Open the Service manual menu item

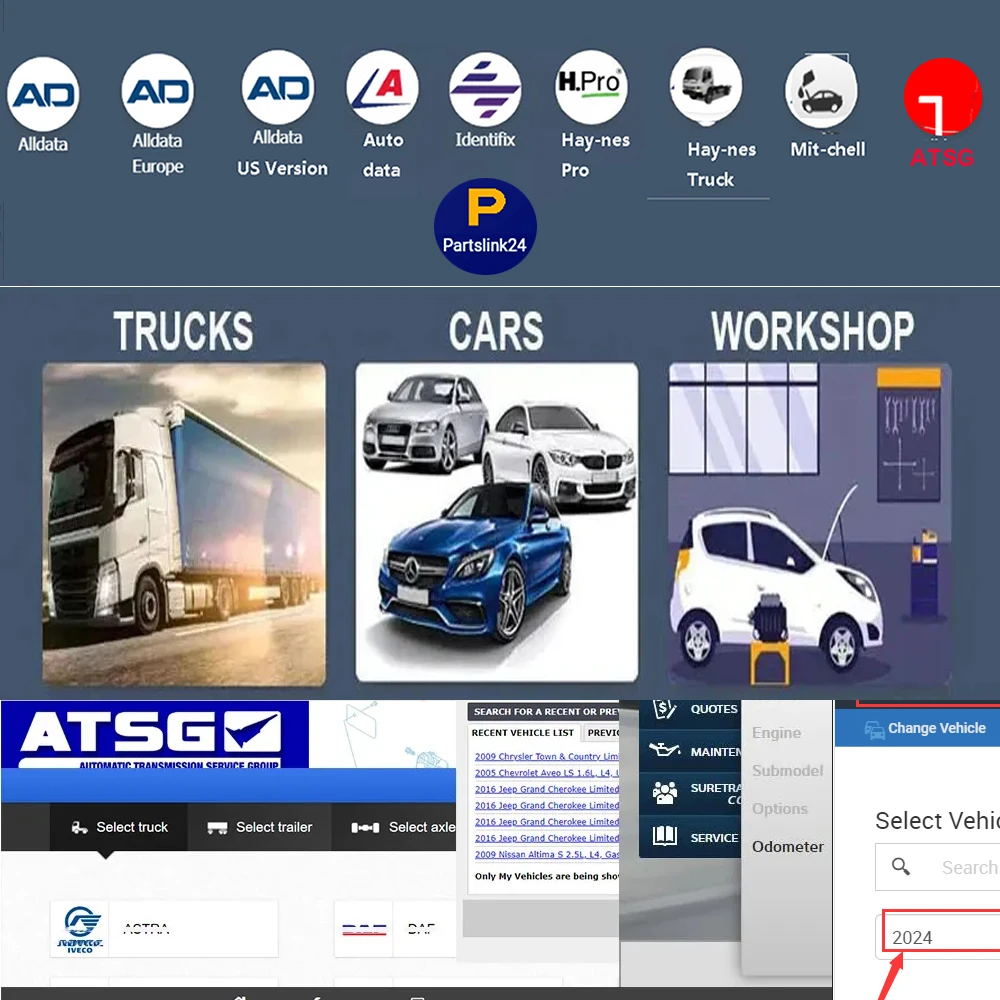point(691,837)
